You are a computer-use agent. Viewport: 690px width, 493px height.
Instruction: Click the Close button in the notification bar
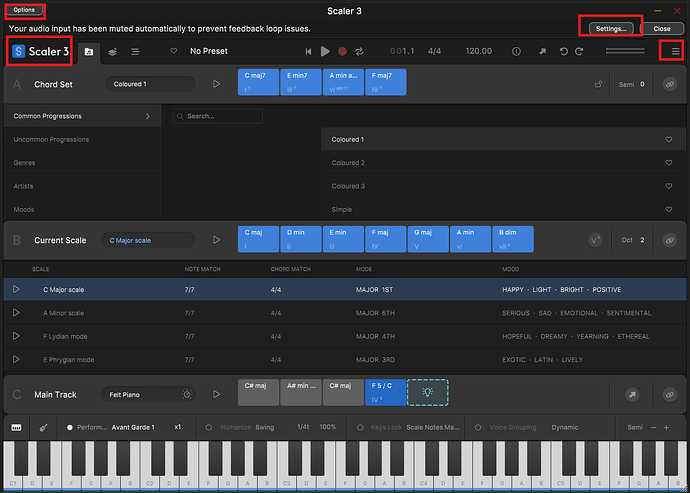coord(661,29)
